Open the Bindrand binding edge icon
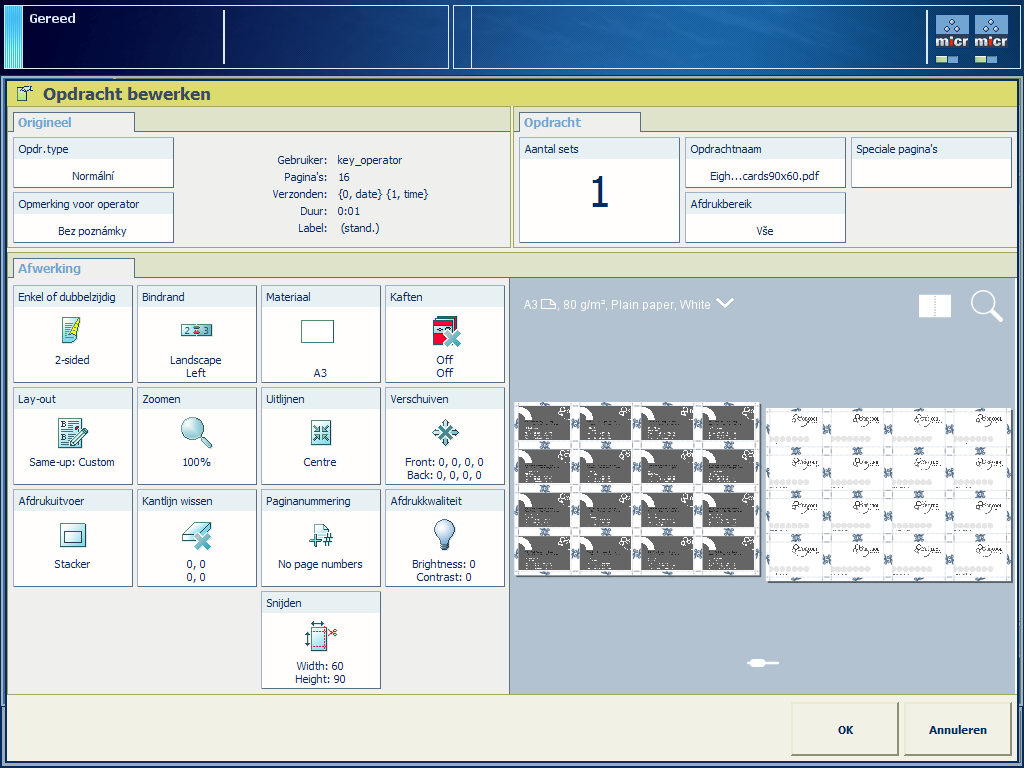Screen dimensions: 1024x768 (x=196, y=331)
